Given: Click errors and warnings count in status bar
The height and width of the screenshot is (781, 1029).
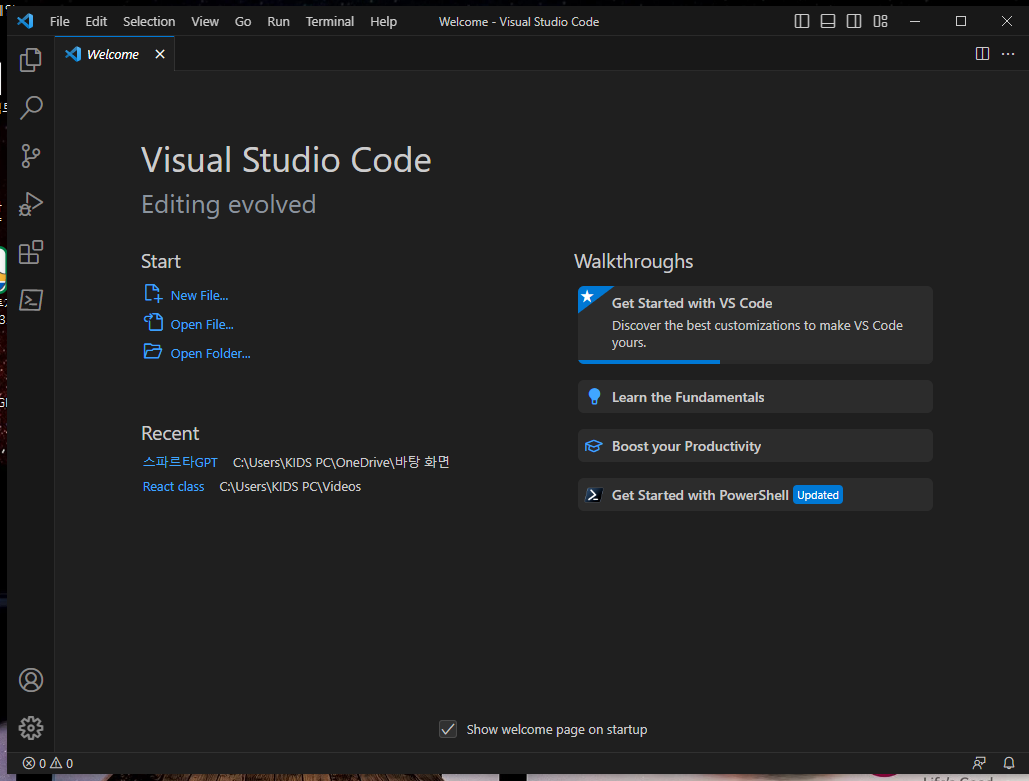Looking at the screenshot, I should (48, 763).
